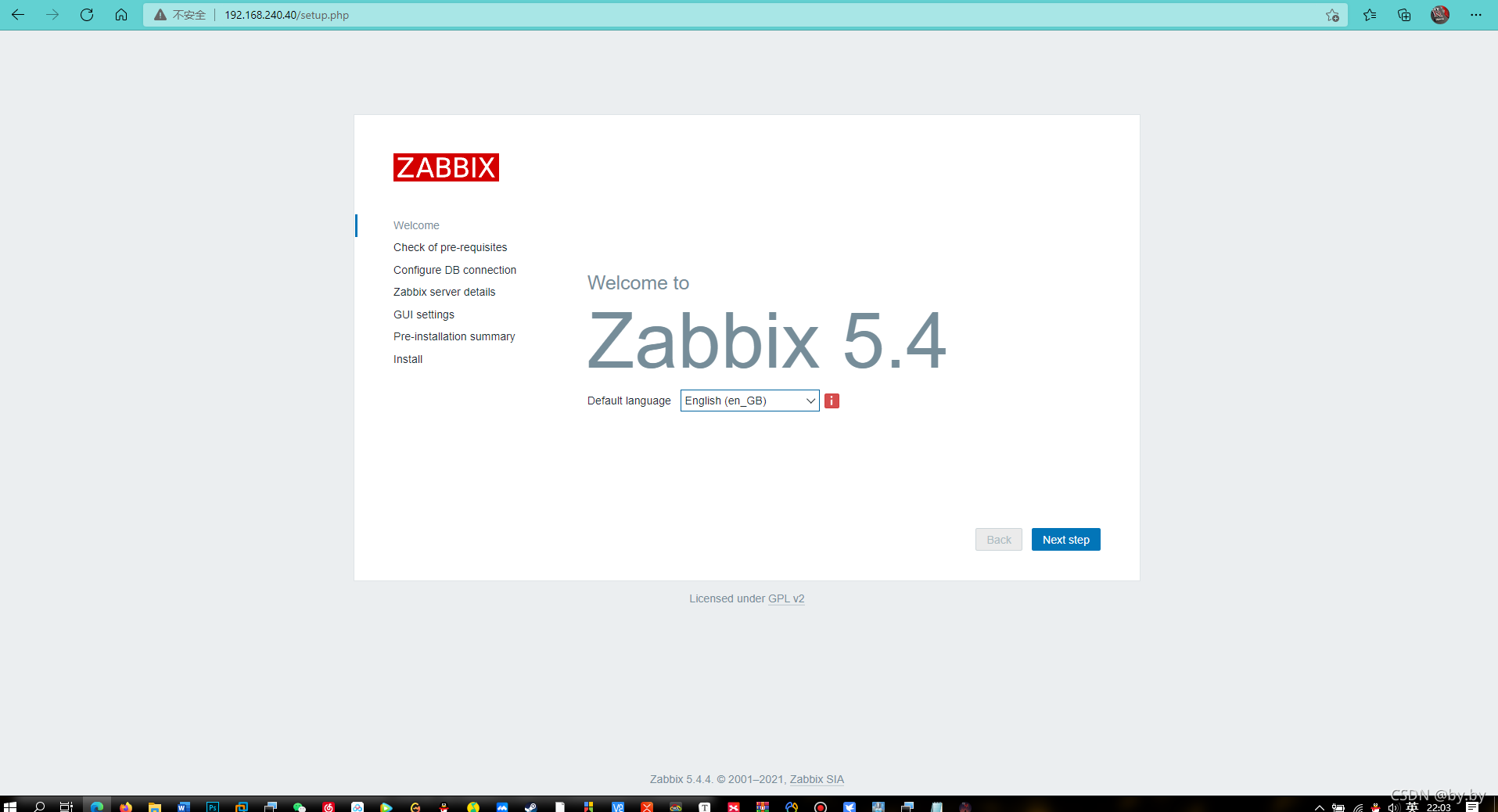The width and height of the screenshot is (1498, 812).
Task: Select the Install step in the sidebar
Action: point(408,359)
